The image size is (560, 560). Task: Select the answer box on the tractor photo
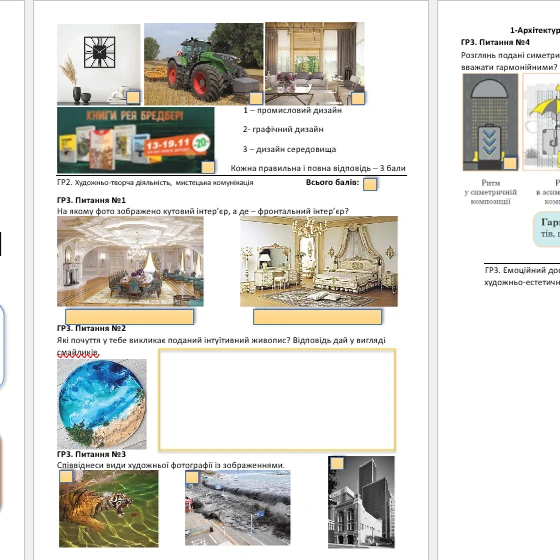[256, 98]
